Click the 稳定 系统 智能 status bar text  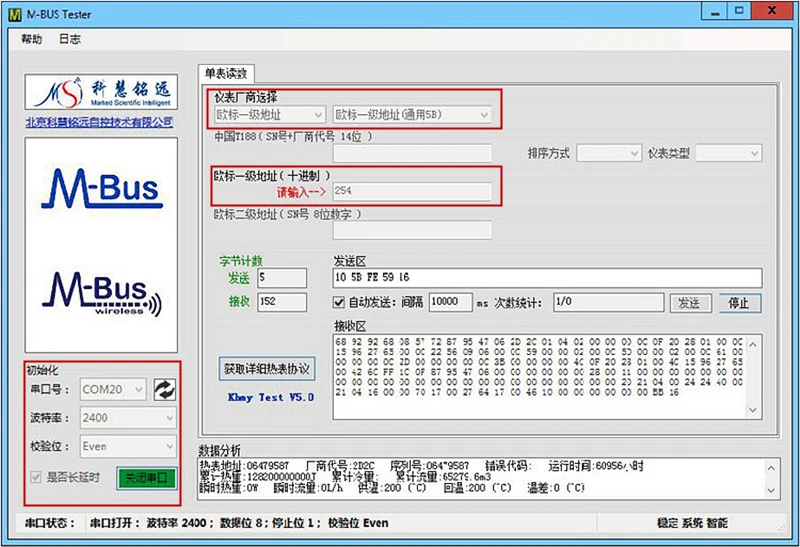[x=692, y=523]
